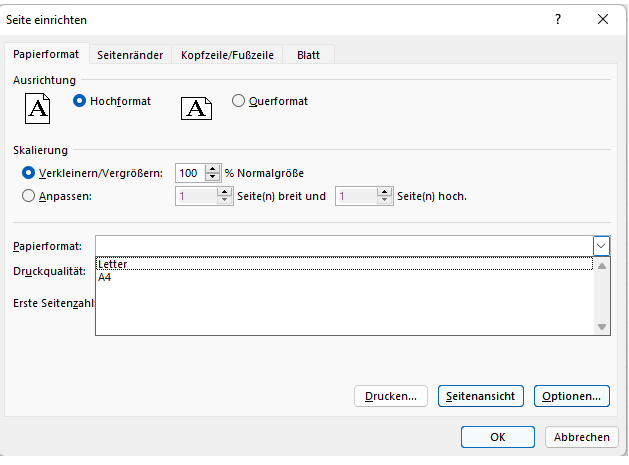Click the portrait page orientation icon
Image resolution: width=629 pixels, height=465 pixels.
click(37, 108)
